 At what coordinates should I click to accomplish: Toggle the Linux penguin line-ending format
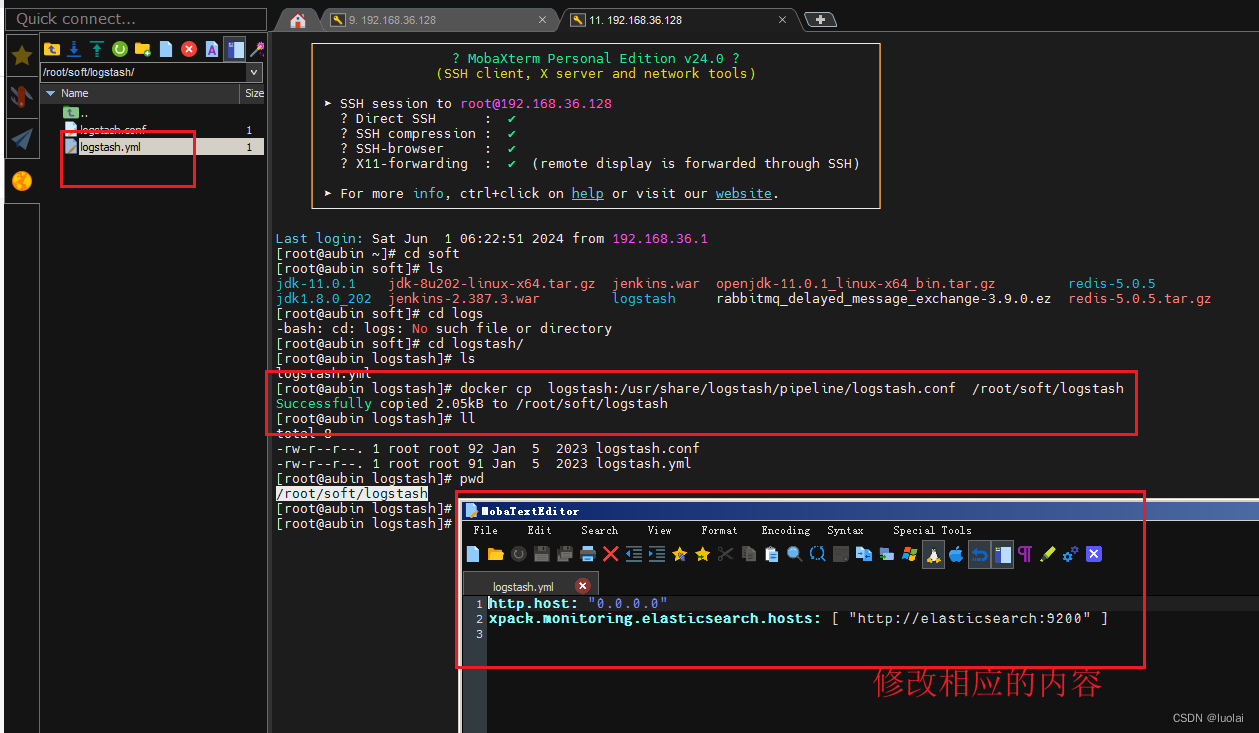point(933,554)
